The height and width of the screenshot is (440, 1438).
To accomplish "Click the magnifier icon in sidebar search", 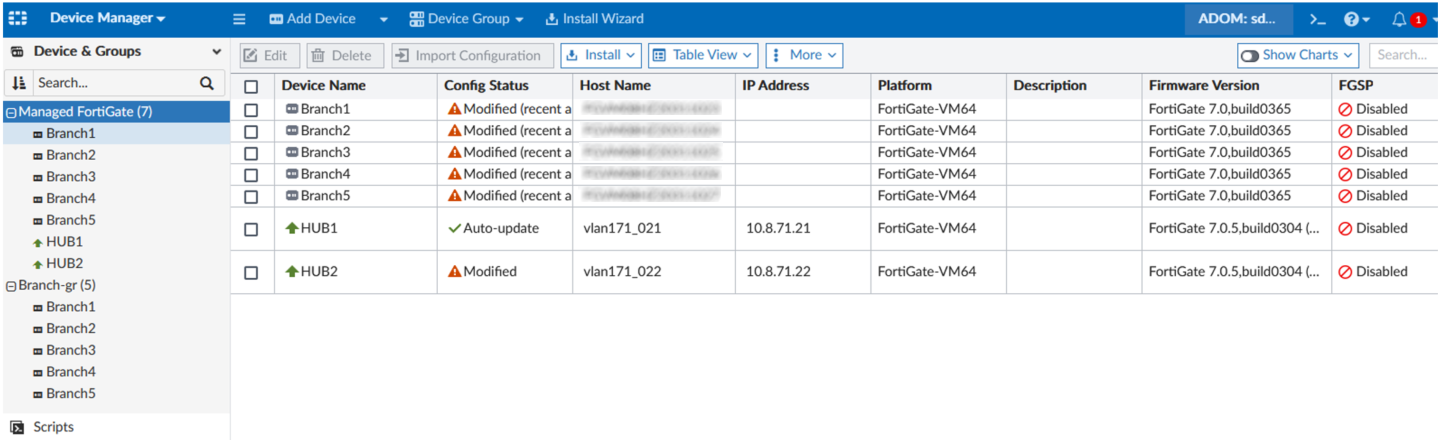I will tap(207, 83).
